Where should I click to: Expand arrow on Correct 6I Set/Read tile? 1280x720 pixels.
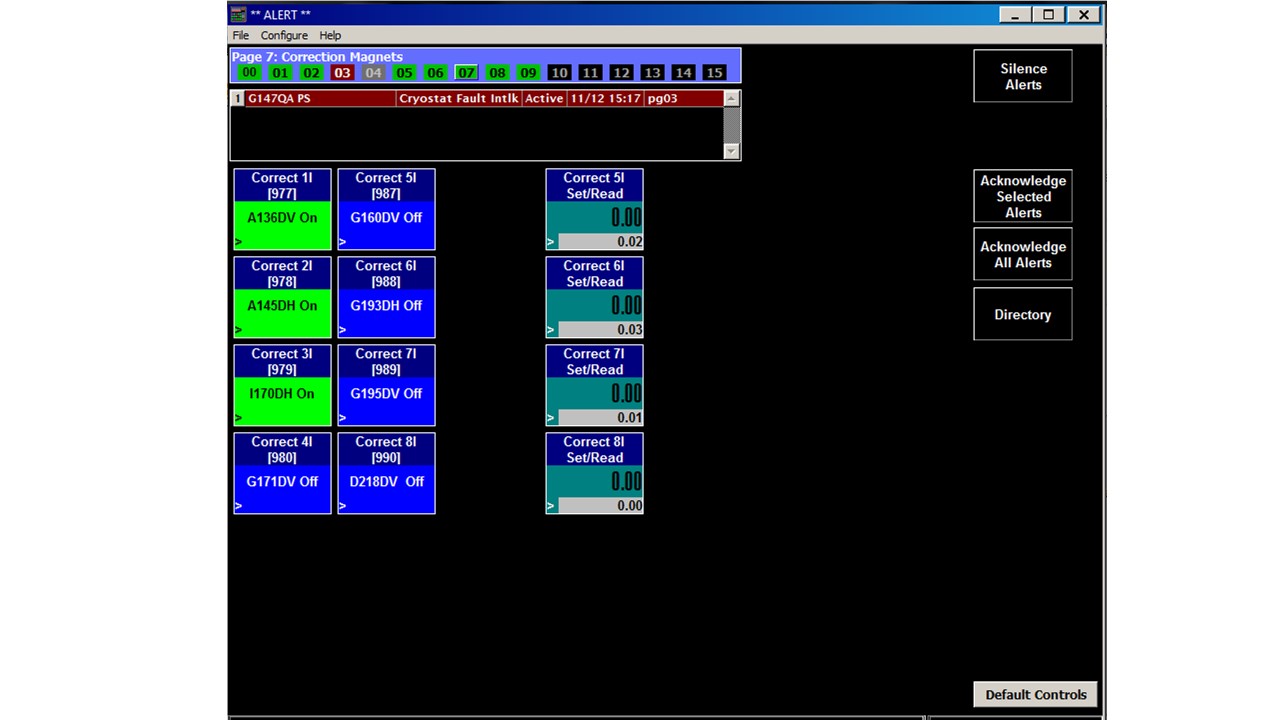[551, 330]
